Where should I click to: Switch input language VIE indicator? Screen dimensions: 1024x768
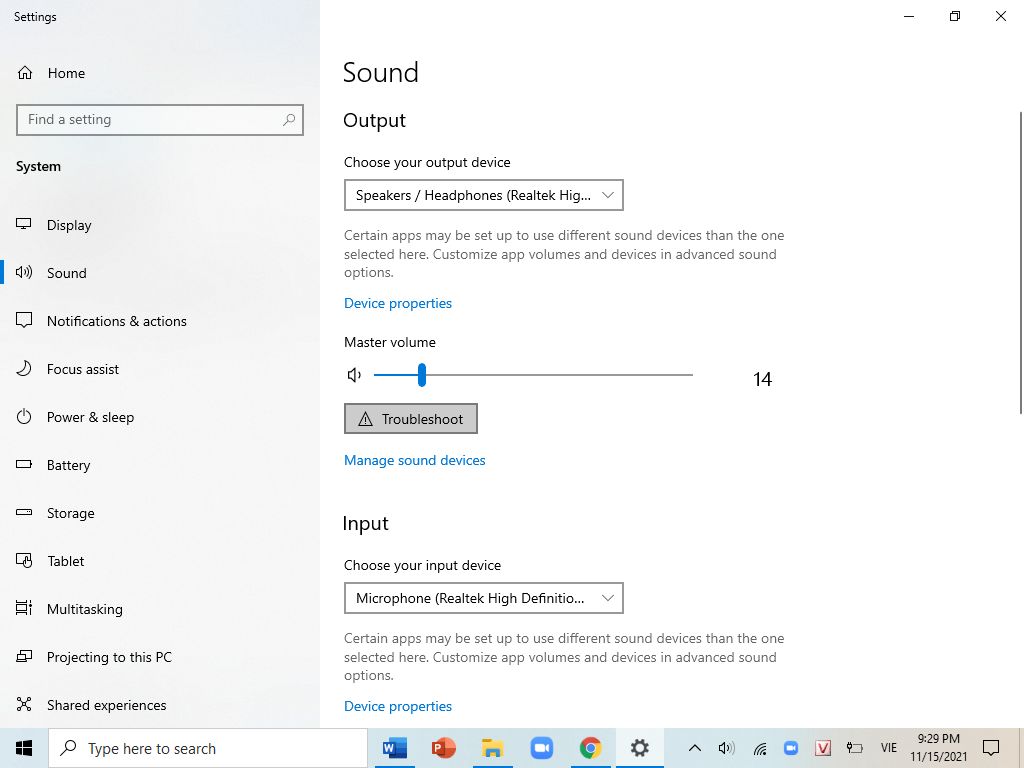click(889, 748)
